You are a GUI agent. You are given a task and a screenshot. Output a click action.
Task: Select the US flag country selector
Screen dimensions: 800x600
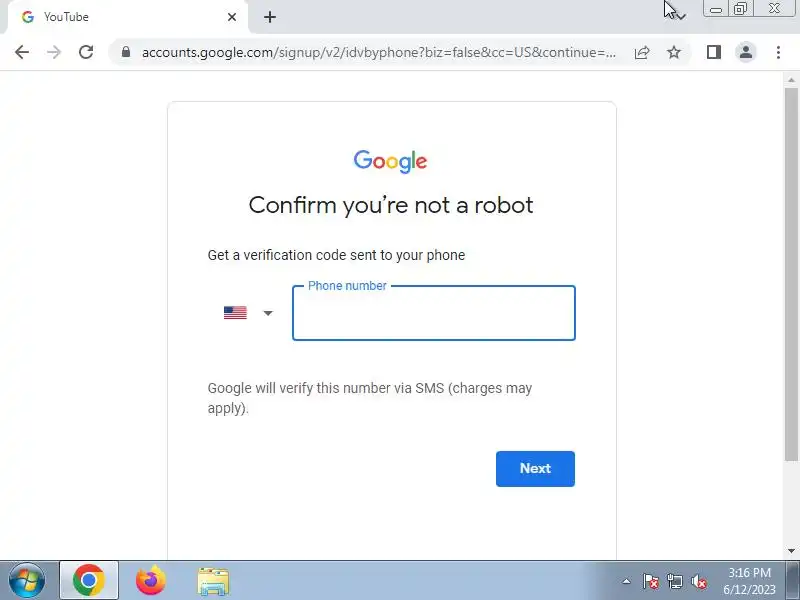(235, 312)
